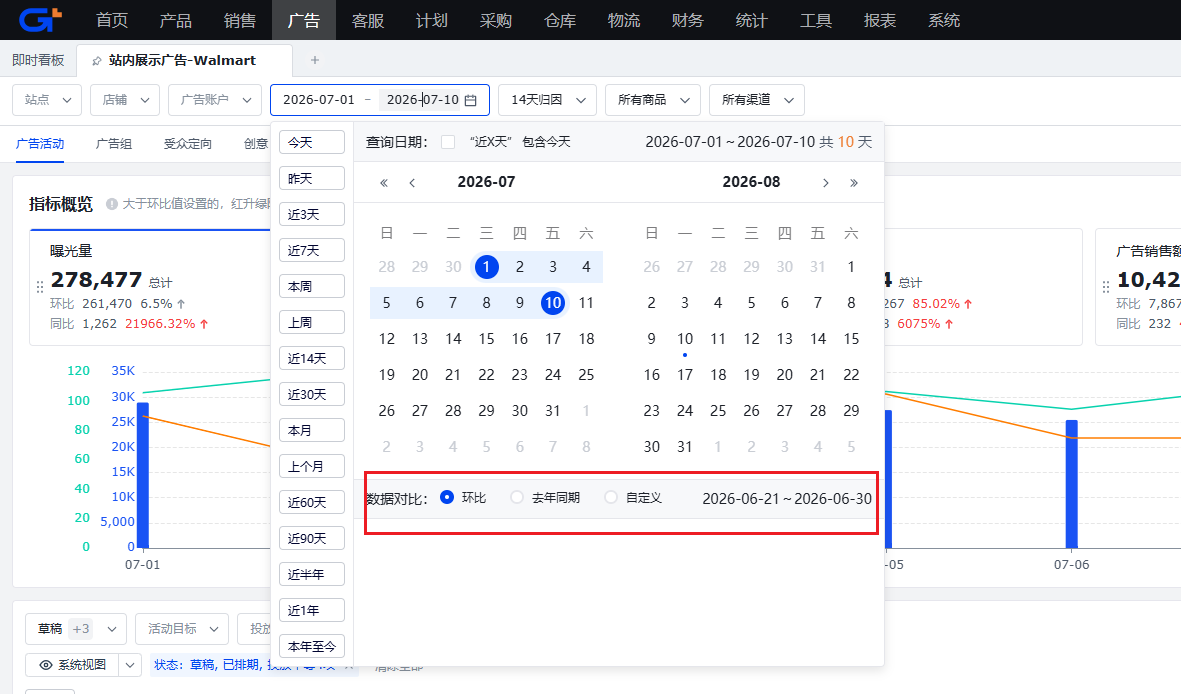Image resolution: width=1181 pixels, height=694 pixels.
Task: Add a new tab with plus icon
Action: [315, 60]
